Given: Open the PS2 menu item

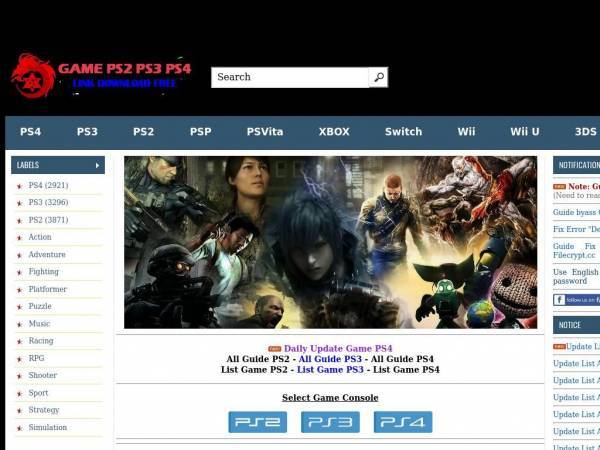Looking at the screenshot, I should click(143, 132).
